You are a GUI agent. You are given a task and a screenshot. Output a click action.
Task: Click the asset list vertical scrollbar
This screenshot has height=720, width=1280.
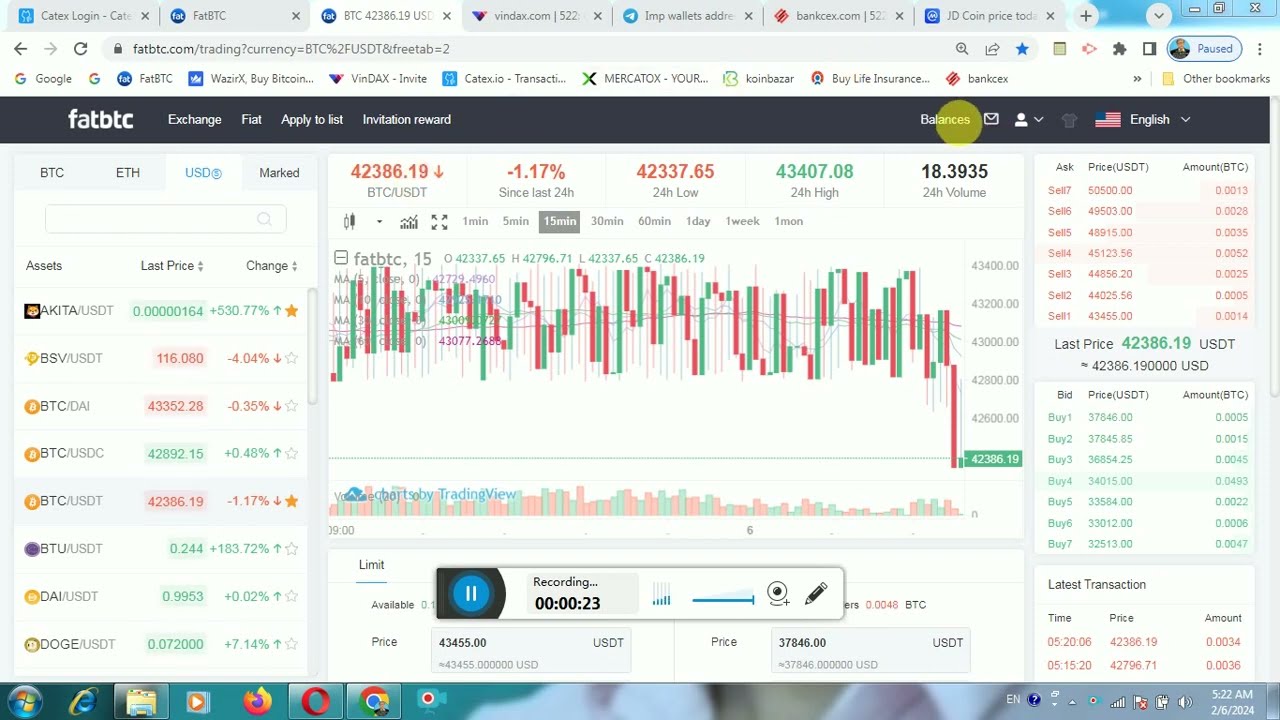point(311,346)
